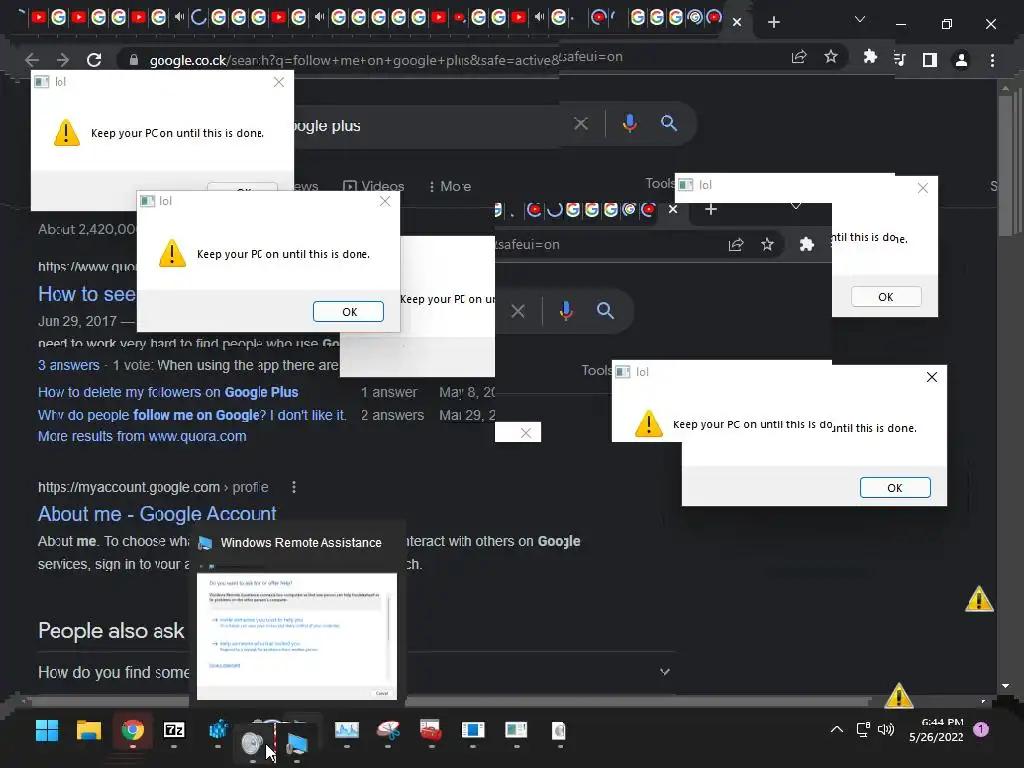The height and width of the screenshot is (768, 1024).
Task: Reload the Google search page
Action: coord(94,60)
